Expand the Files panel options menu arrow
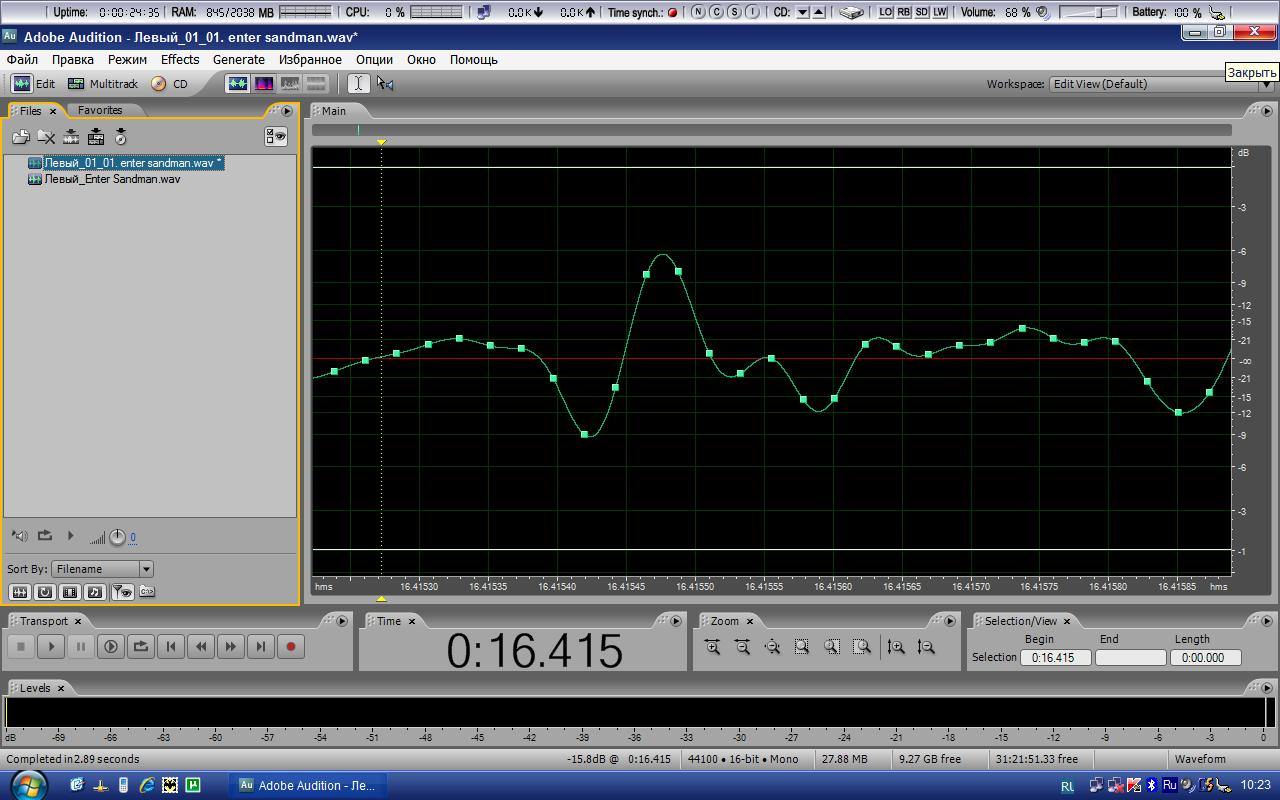The image size is (1280, 800). tap(287, 111)
